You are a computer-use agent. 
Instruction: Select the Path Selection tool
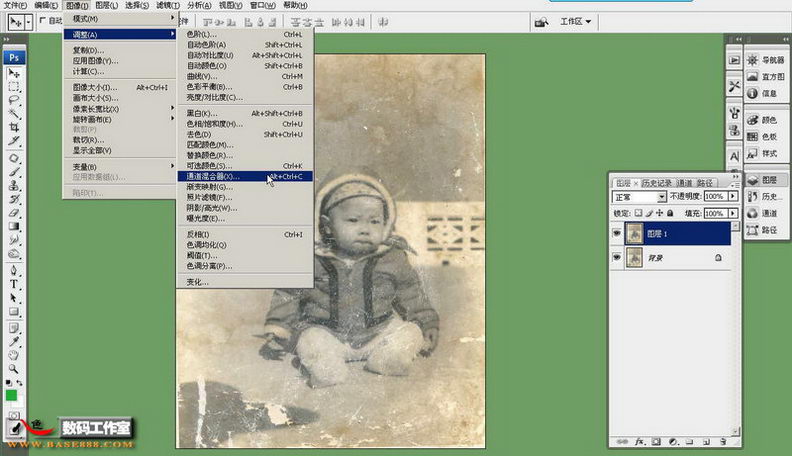(14, 298)
